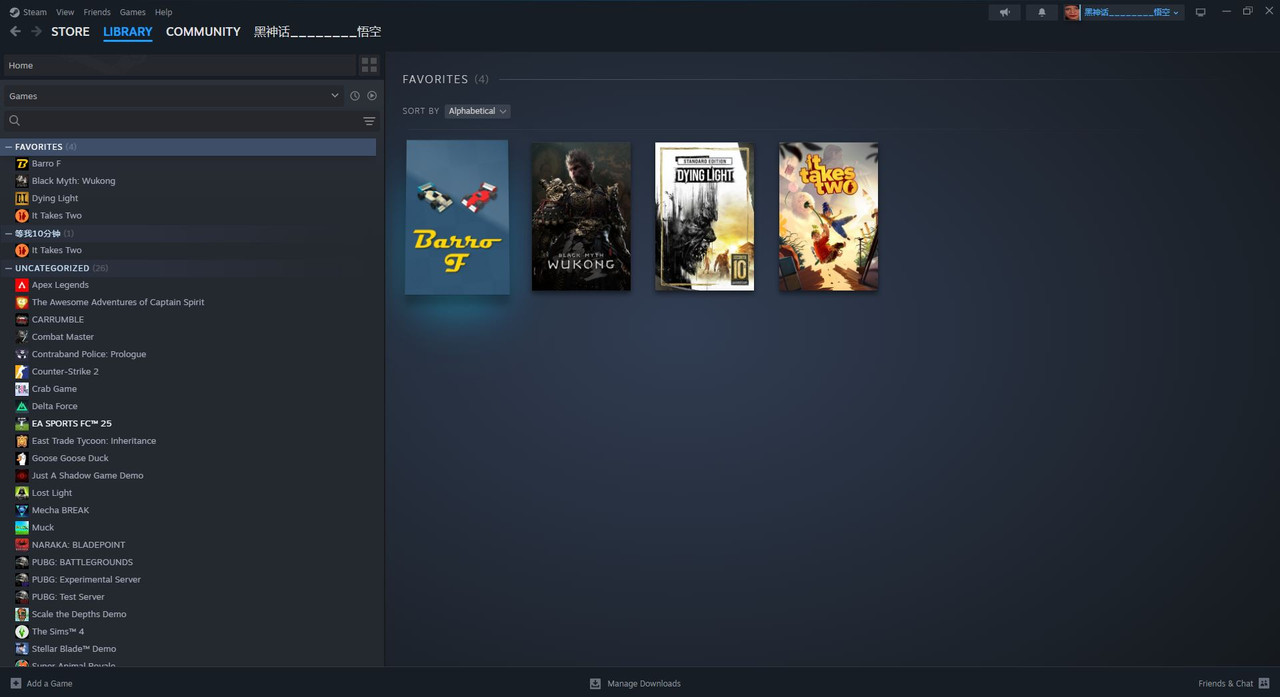Image resolution: width=1280 pixels, height=697 pixels.
Task: Click the Apex Legends game icon
Action: tap(22, 285)
